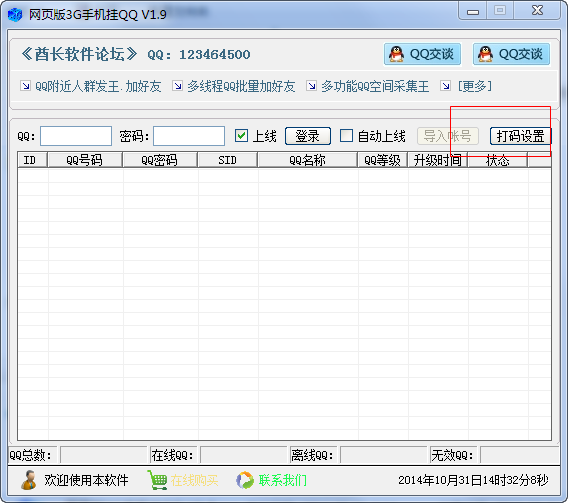Click penguin icon on first QQ交谈 button

pyautogui.click(x=396, y=54)
